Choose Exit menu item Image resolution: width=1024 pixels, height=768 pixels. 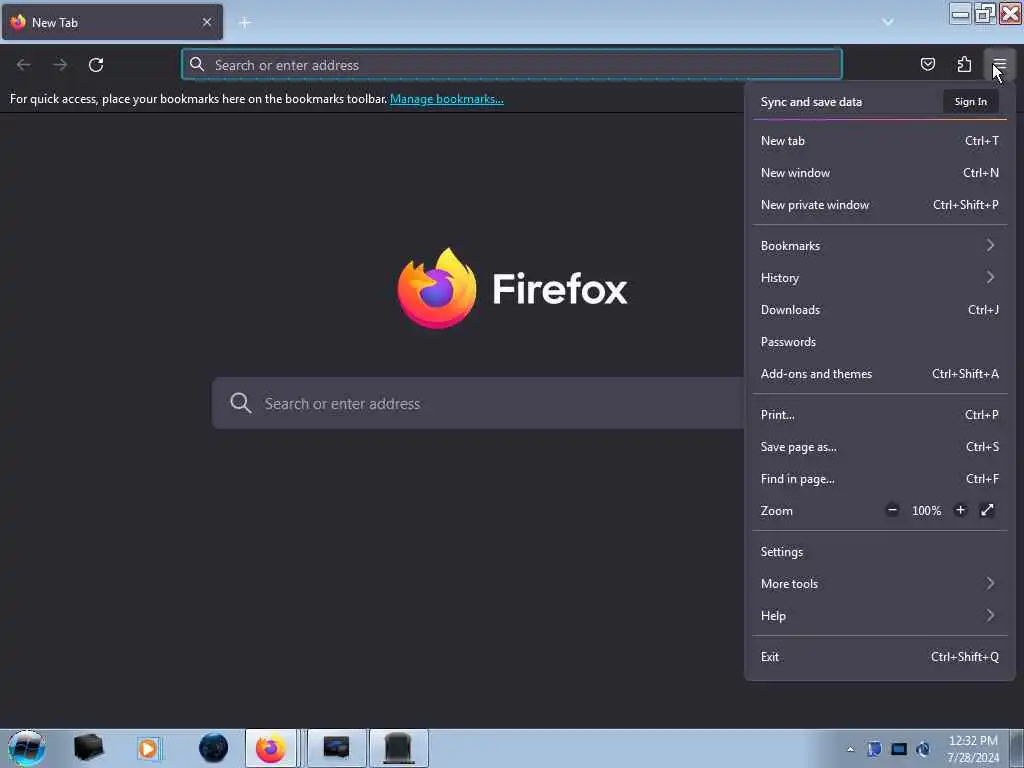click(x=880, y=657)
